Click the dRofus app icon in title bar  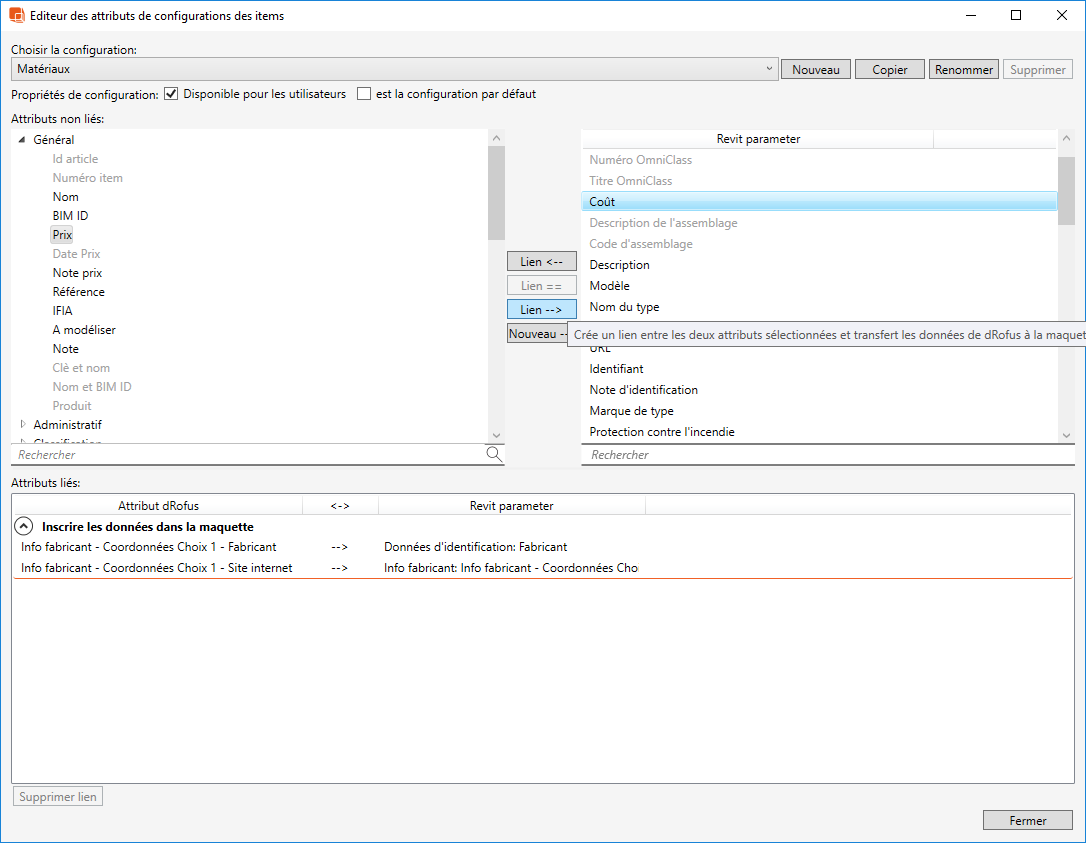click(x=17, y=16)
